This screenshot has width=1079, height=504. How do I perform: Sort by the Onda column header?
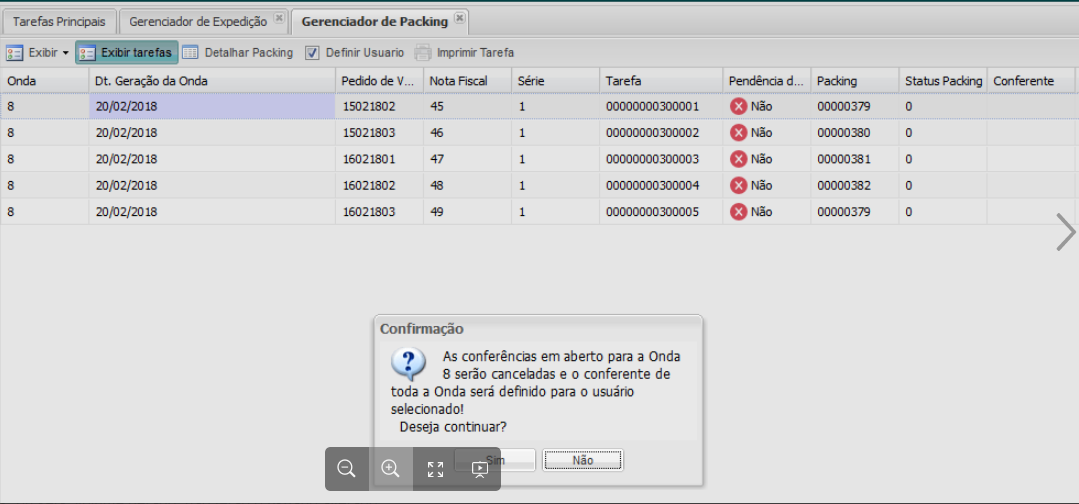coord(45,81)
